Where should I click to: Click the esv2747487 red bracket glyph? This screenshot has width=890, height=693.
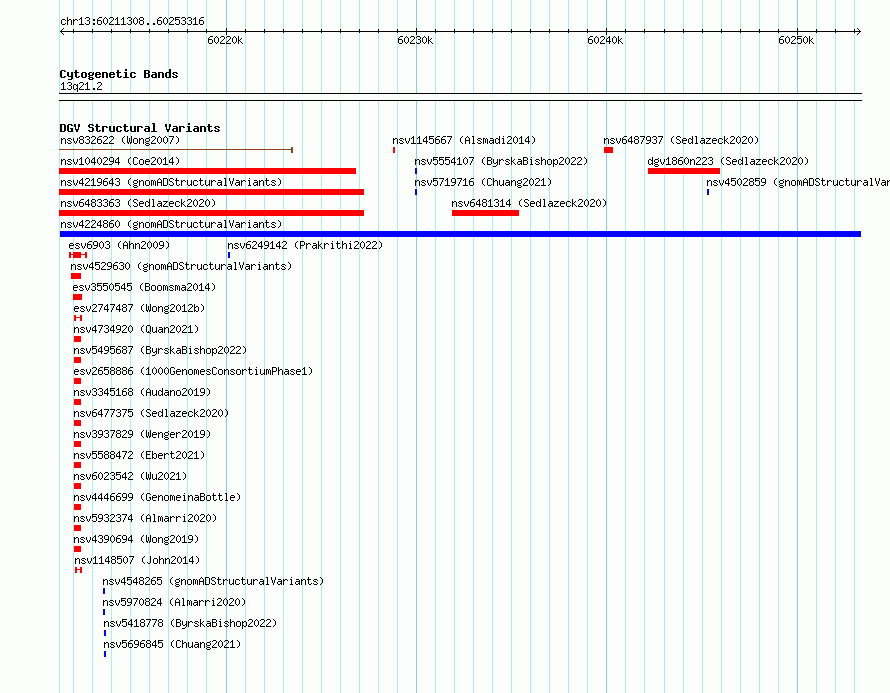coord(78,318)
